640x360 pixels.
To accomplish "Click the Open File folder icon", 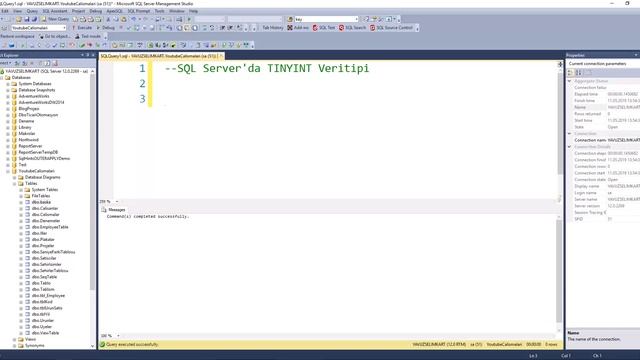I will pos(19,19).
